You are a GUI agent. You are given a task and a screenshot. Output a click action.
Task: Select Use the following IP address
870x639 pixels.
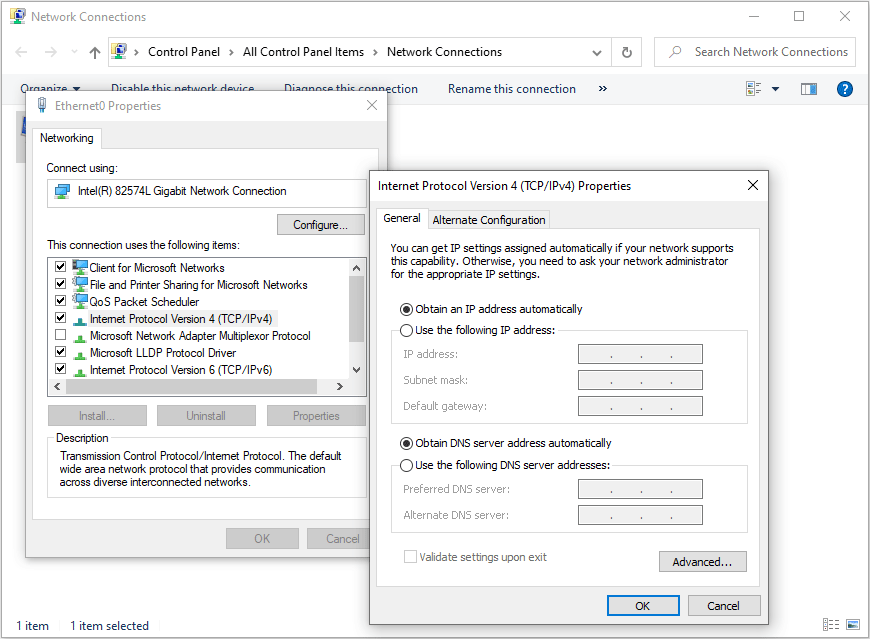click(x=406, y=331)
